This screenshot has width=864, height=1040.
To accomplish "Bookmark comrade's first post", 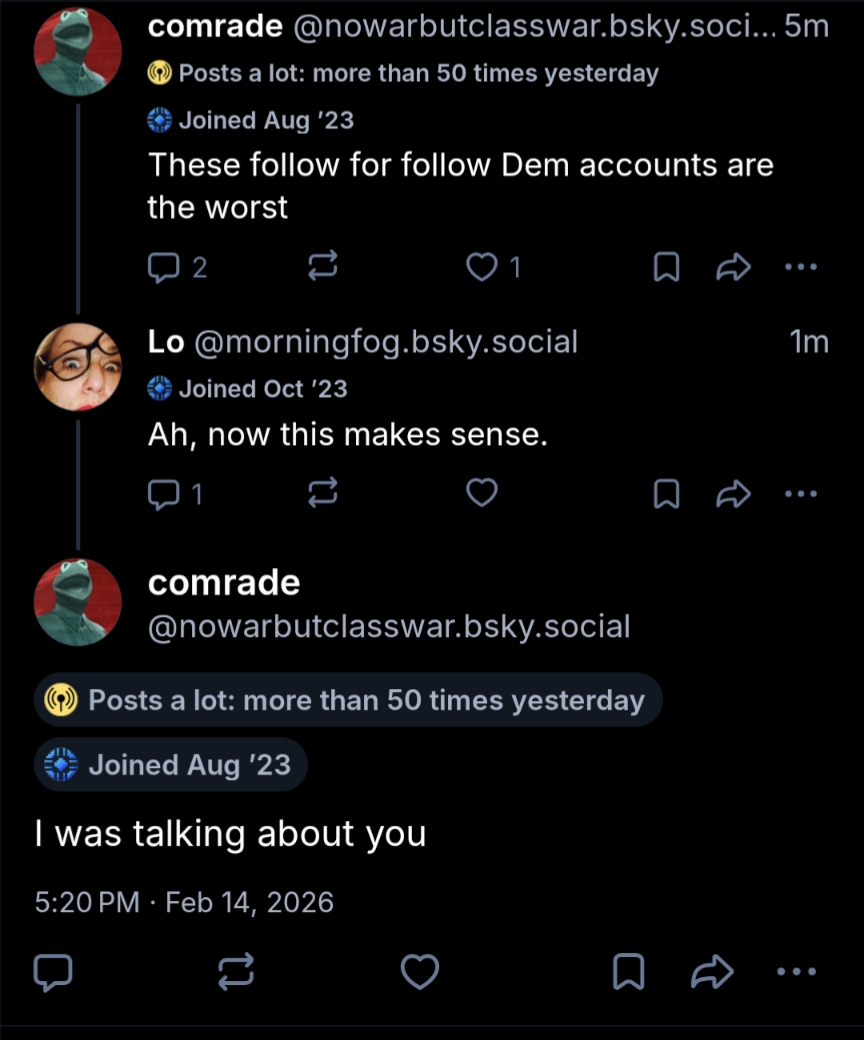I will pos(666,267).
